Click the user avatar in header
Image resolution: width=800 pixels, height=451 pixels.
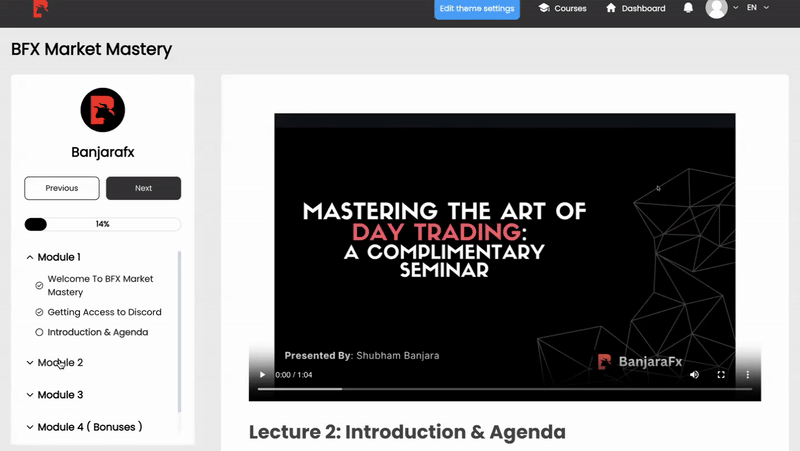point(716,8)
